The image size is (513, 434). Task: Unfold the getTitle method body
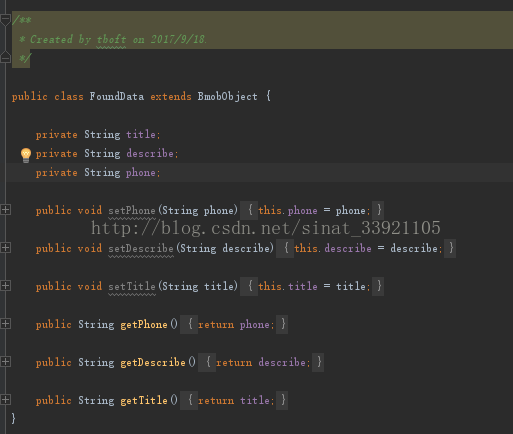[5, 400]
